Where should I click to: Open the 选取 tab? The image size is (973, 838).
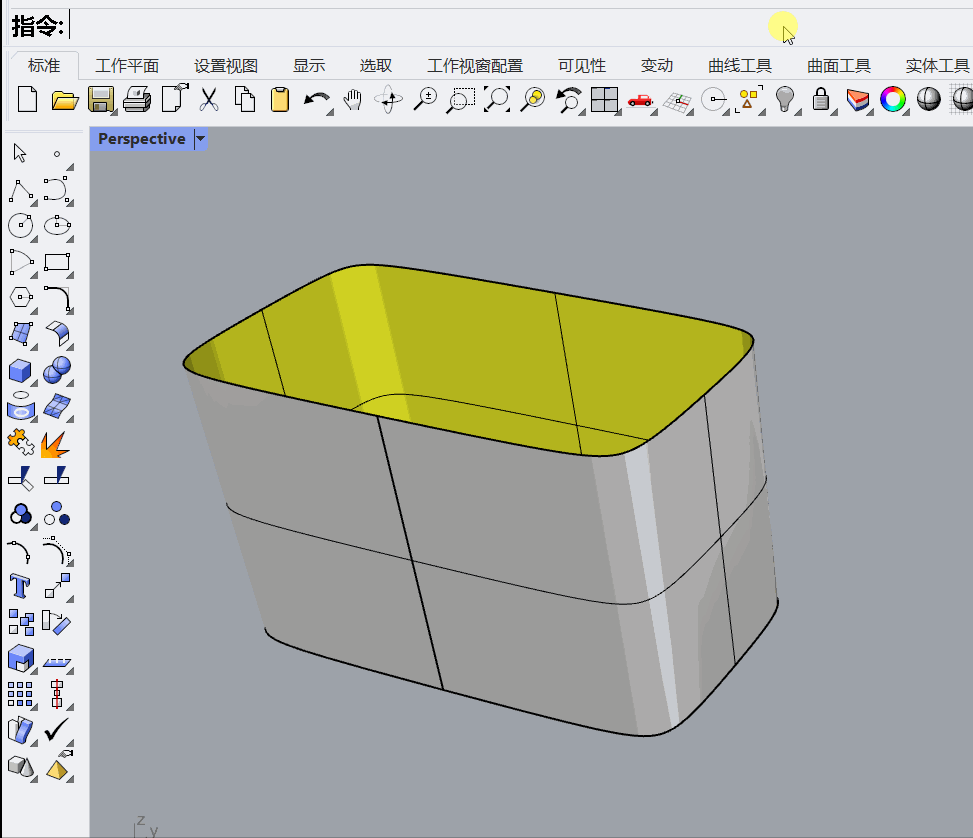[x=376, y=66]
